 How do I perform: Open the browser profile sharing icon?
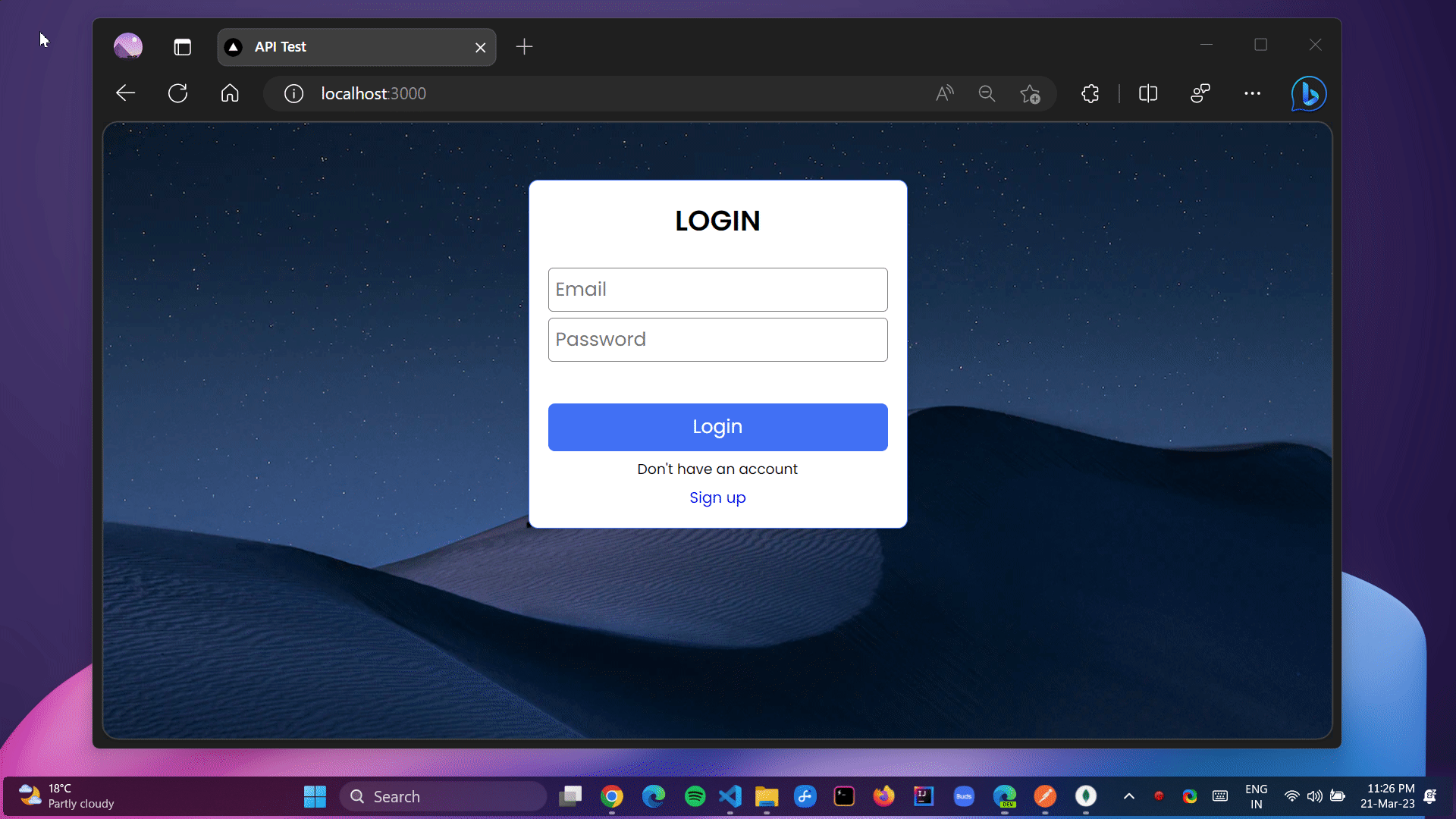(1200, 93)
